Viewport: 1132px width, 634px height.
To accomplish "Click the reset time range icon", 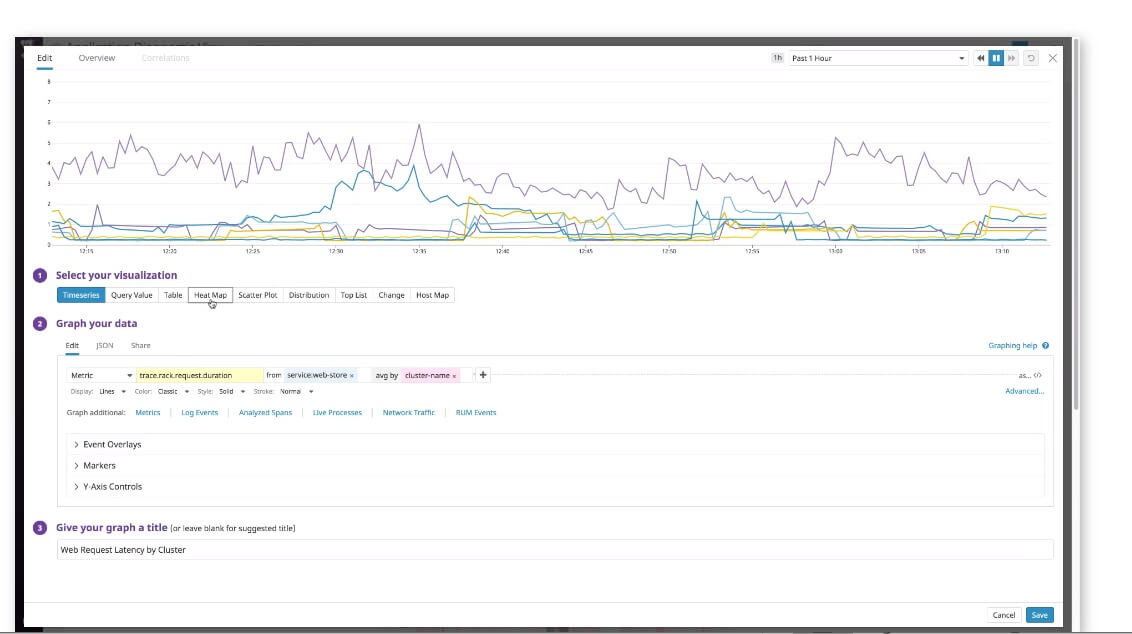I will pos(1031,58).
